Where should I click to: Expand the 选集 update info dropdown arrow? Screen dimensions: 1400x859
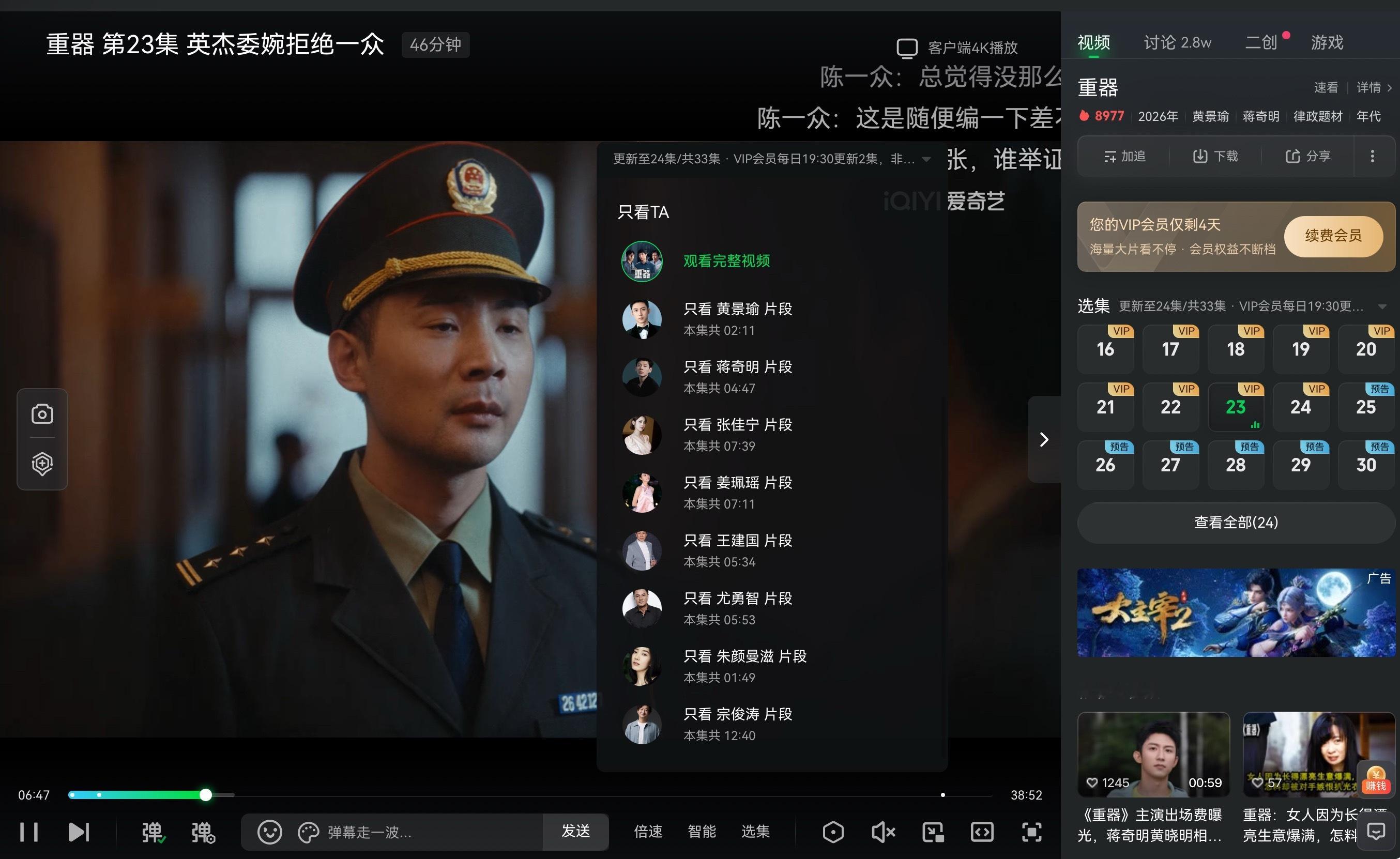pos(1382,307)
